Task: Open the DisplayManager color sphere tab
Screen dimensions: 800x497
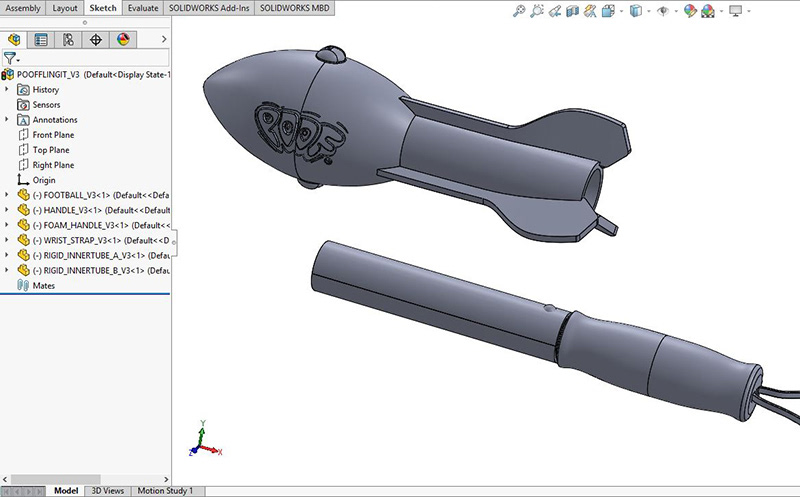Action: coord(123,40)
